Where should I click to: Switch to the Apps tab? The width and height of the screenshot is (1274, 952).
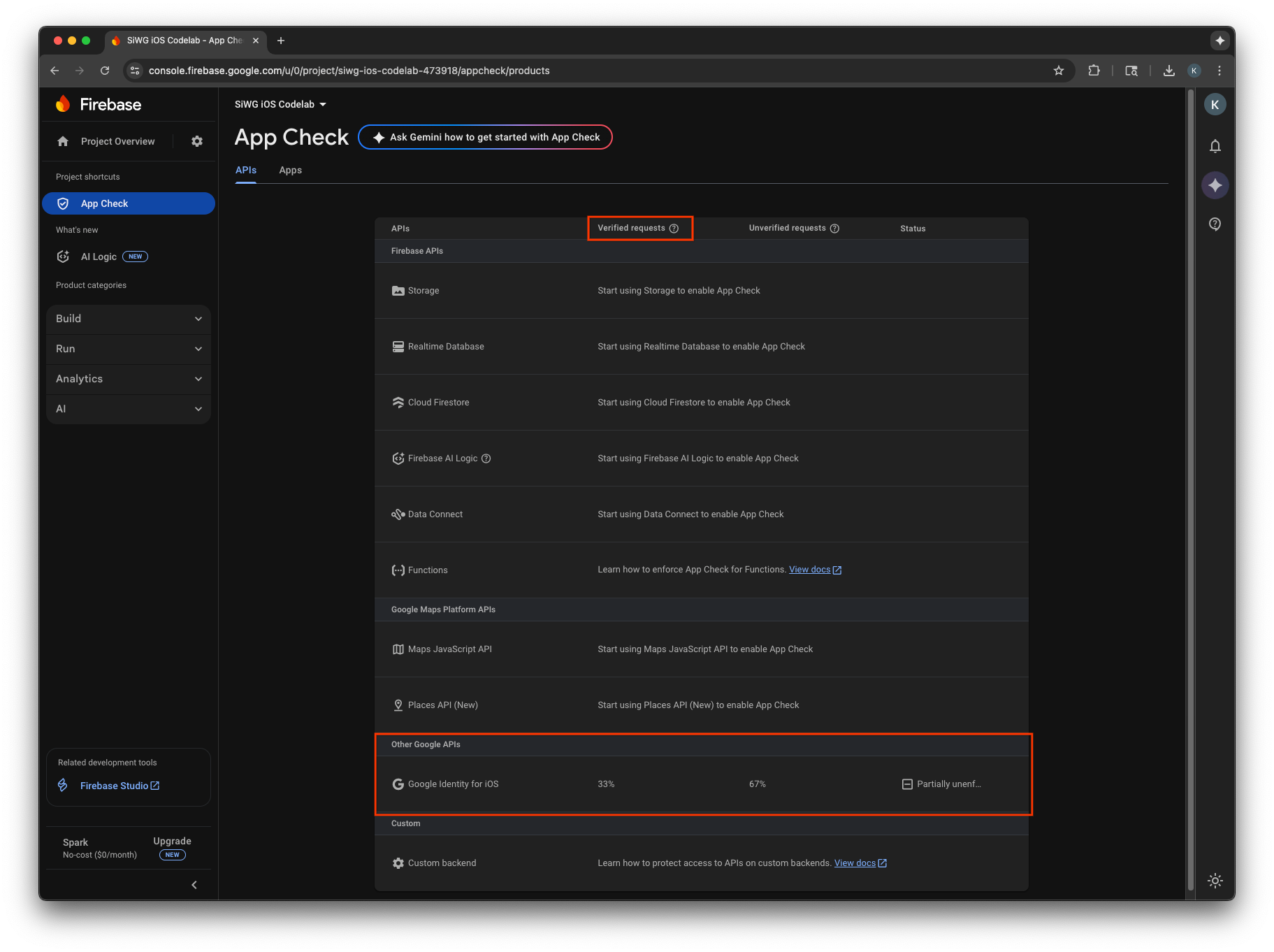[290, 170]
